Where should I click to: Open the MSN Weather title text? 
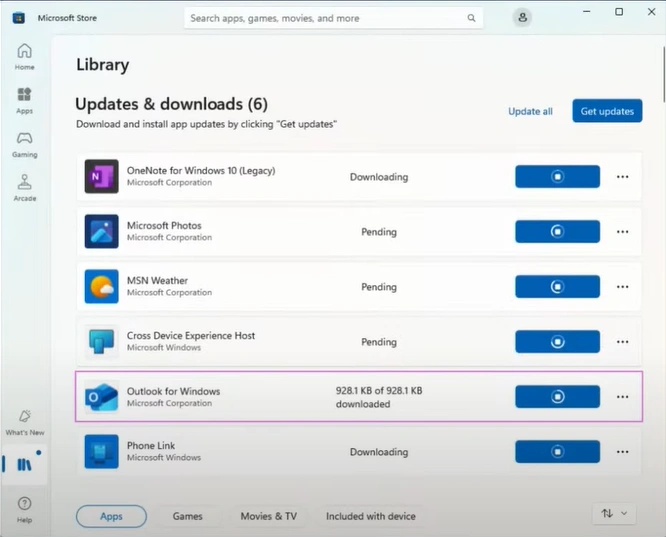tap(157, 280)
